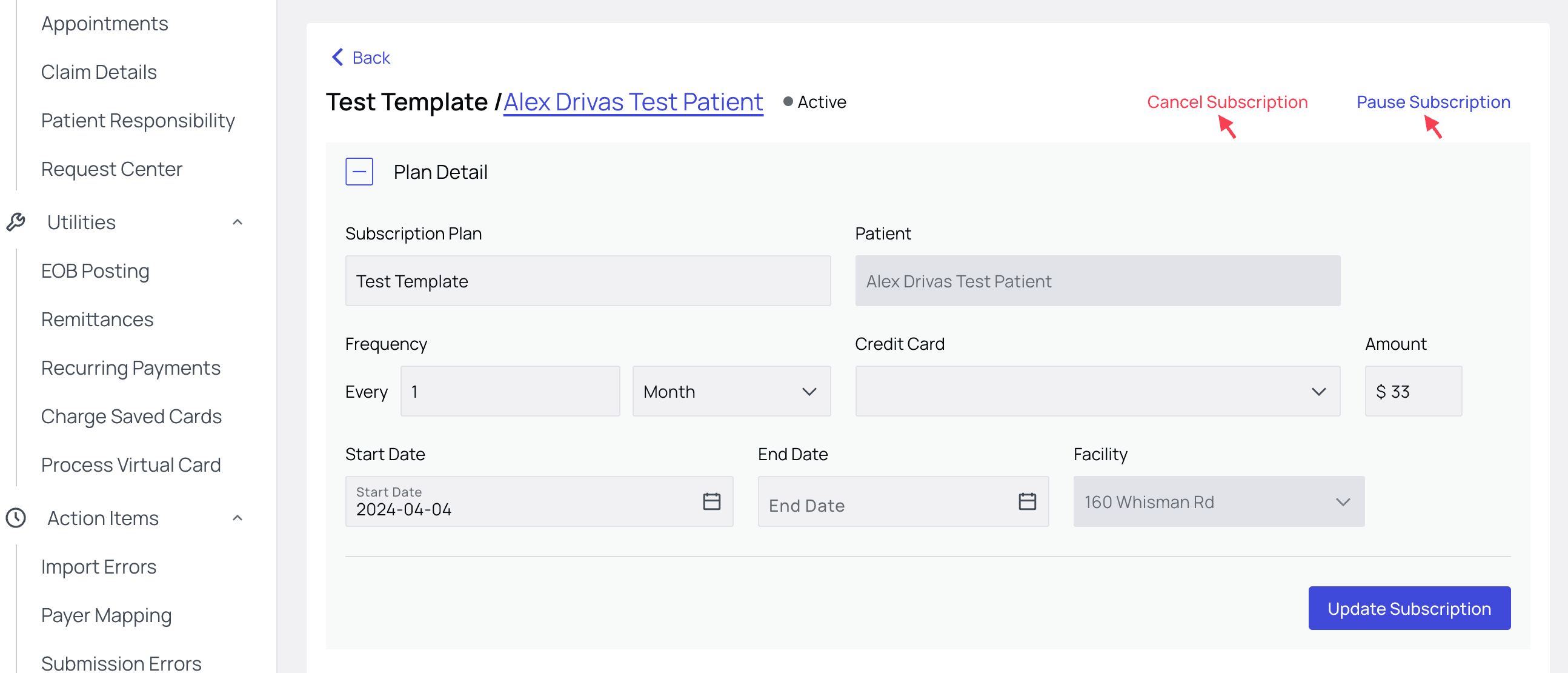The height and width of the screenshot is (673, 1568).
Task: Open the Alex Drivas Test Patient link
Action: [633, 102]
